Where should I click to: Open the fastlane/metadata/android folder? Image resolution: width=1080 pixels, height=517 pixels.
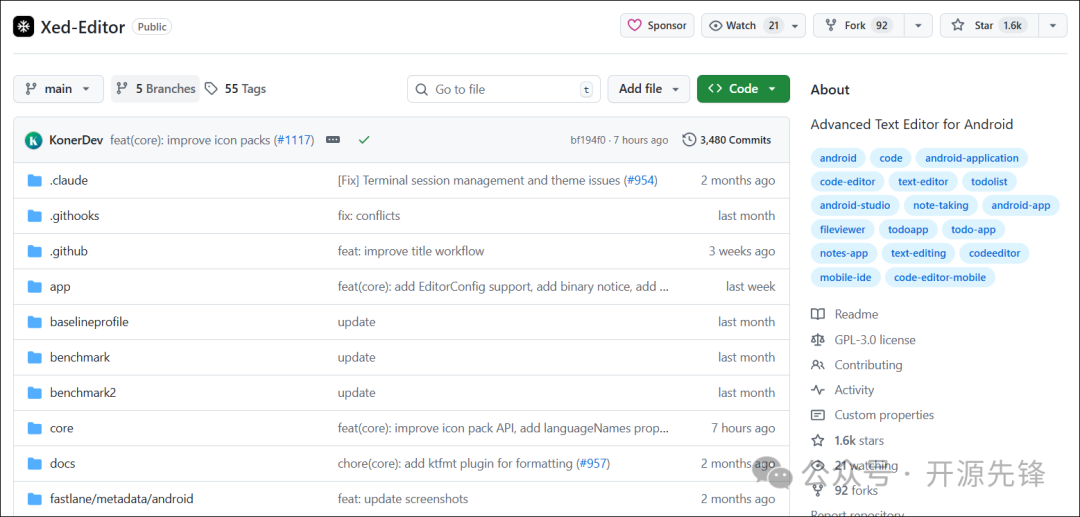click(121, 498)
